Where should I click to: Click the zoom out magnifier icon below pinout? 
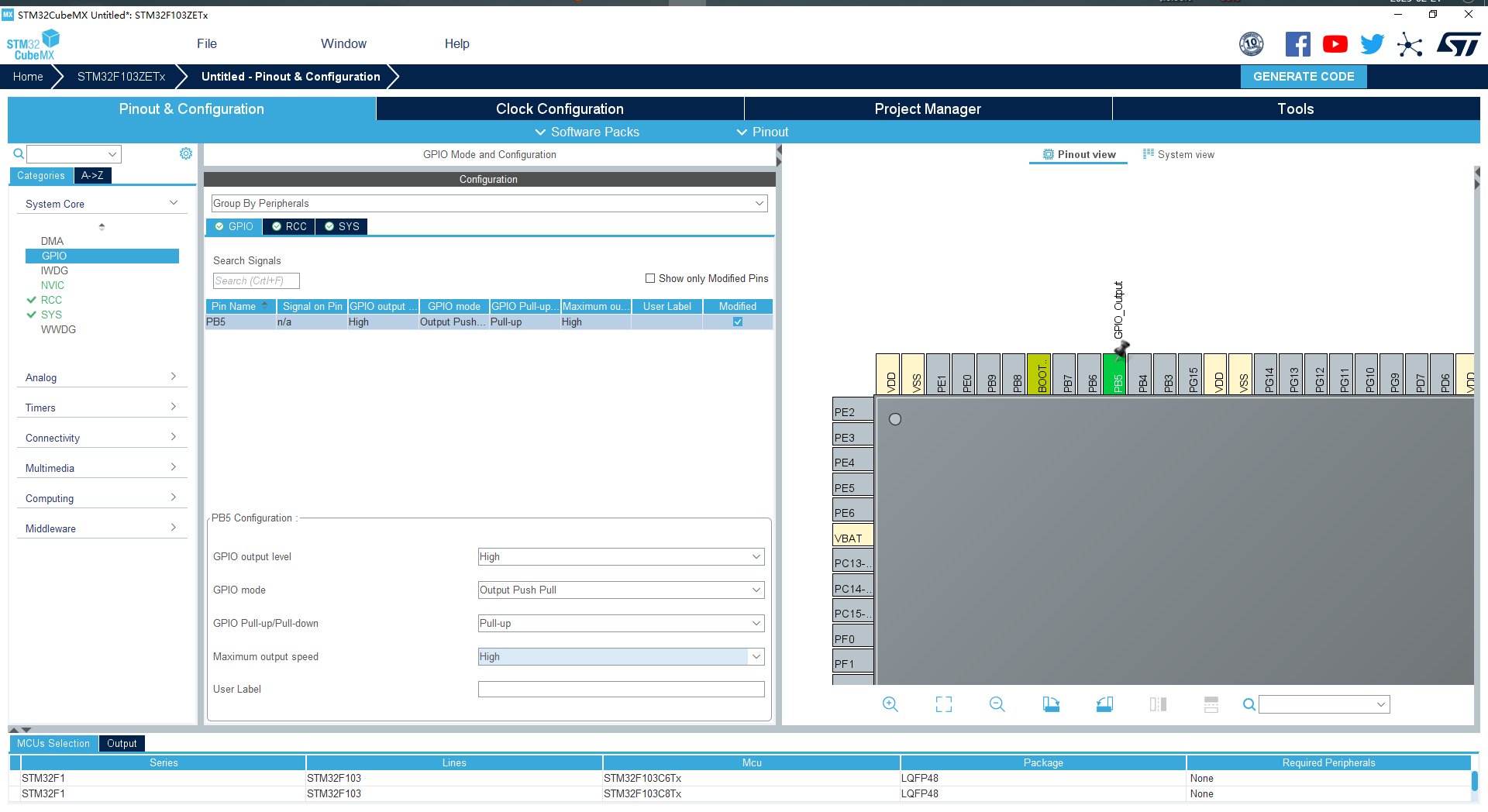(x=997, y=704)
